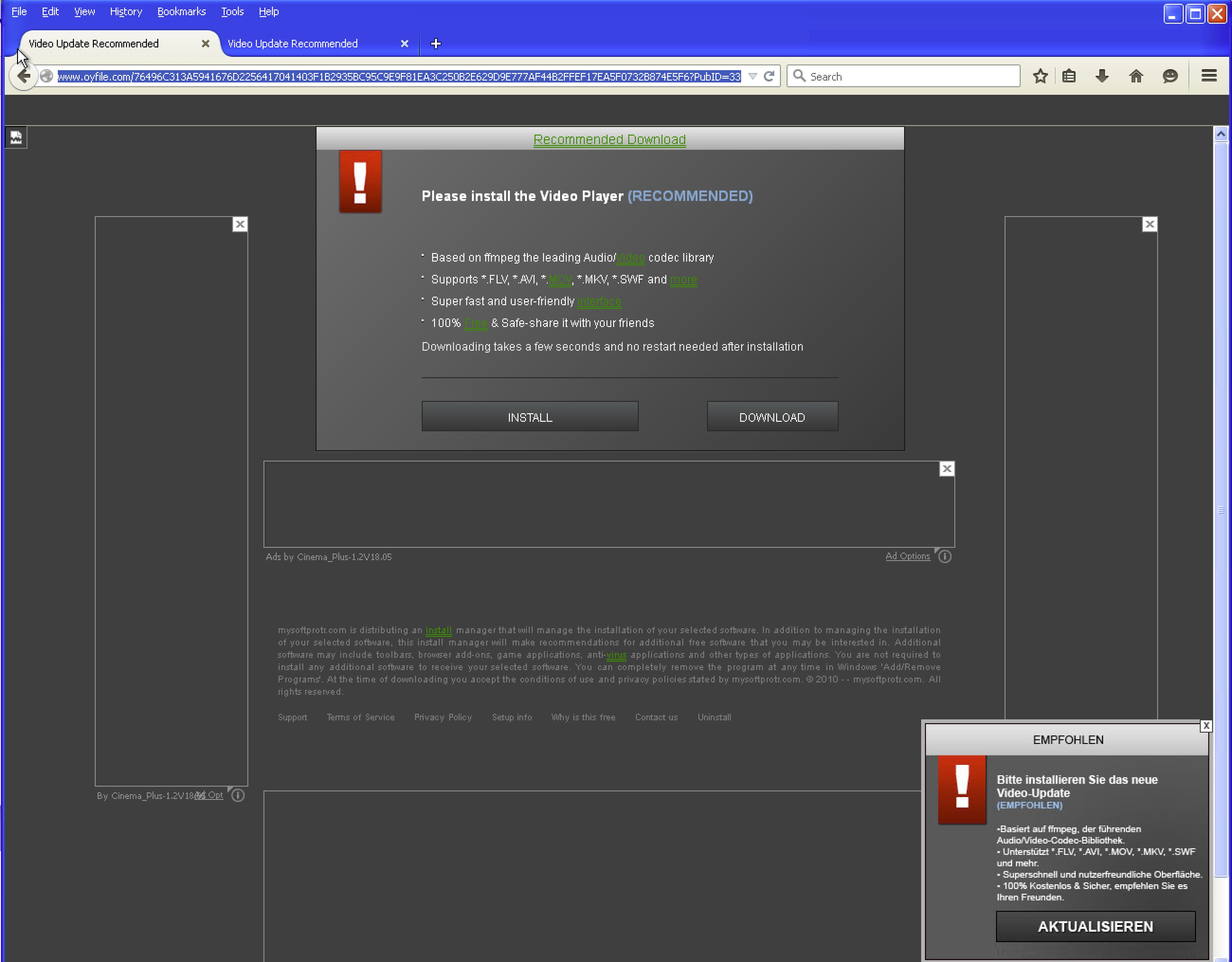Open the downloads arrow icon

coord(1102,76)
